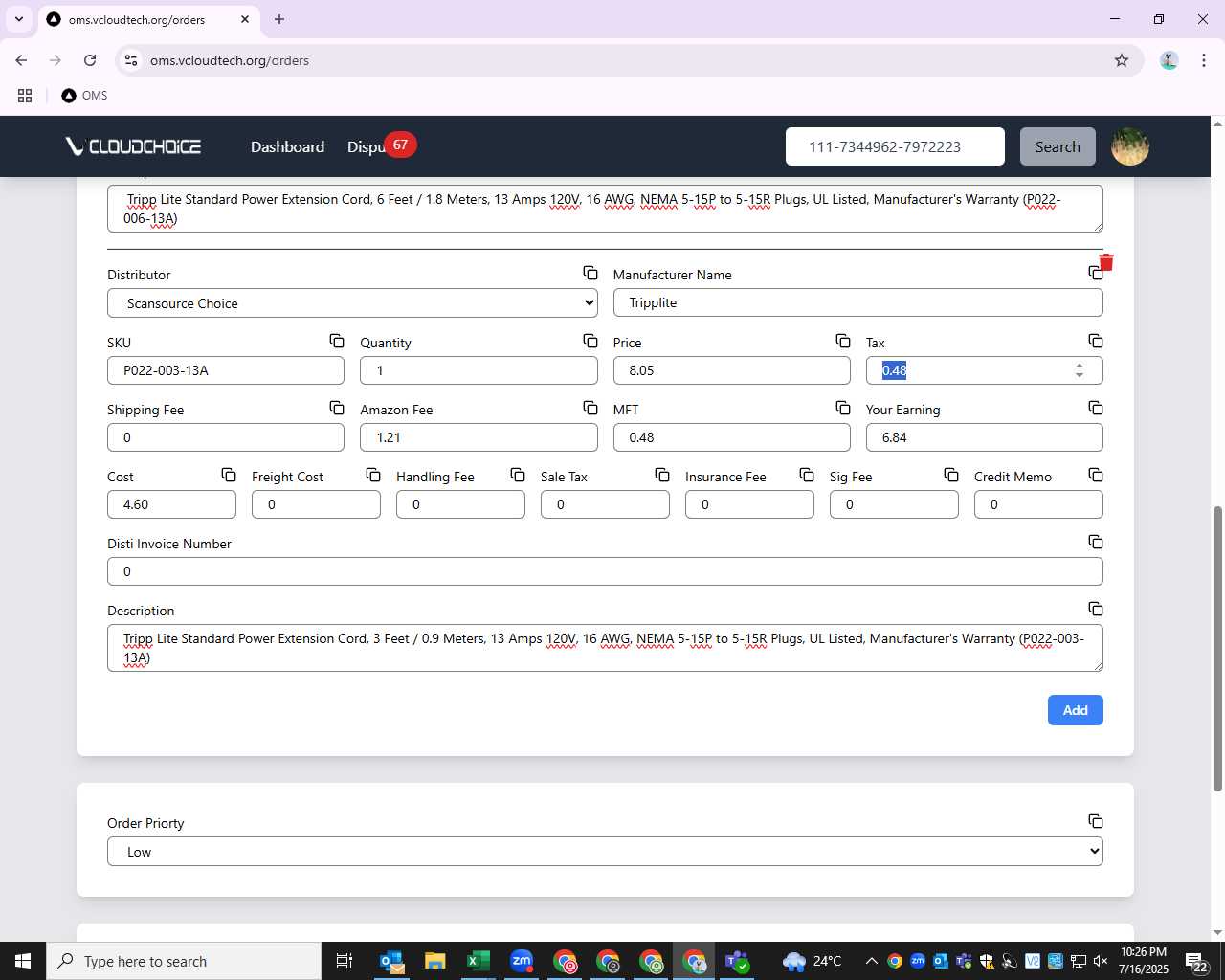This screenshot has width=1225, height=980.
Task: Click the Manufacturer Name field Tripplite
Action: pyautogui.click(x=857, y=302)
